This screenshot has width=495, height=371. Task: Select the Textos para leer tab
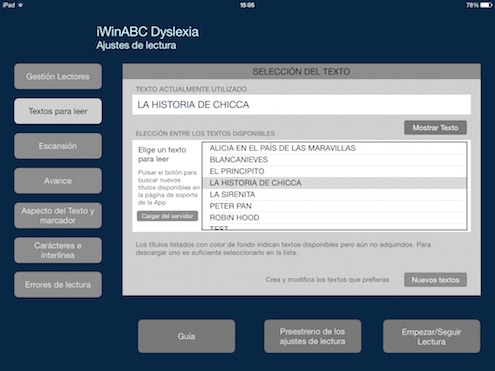pyautogui.click(x=58, y=111)
